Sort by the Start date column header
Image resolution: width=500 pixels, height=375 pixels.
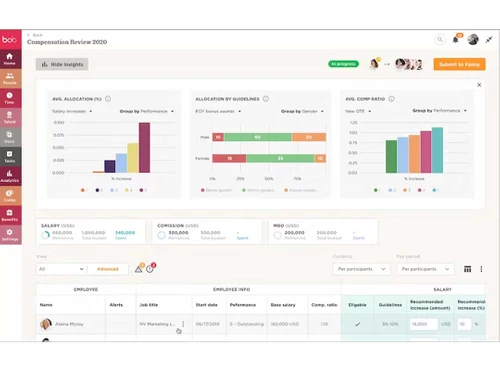click(x=206, y=305)
